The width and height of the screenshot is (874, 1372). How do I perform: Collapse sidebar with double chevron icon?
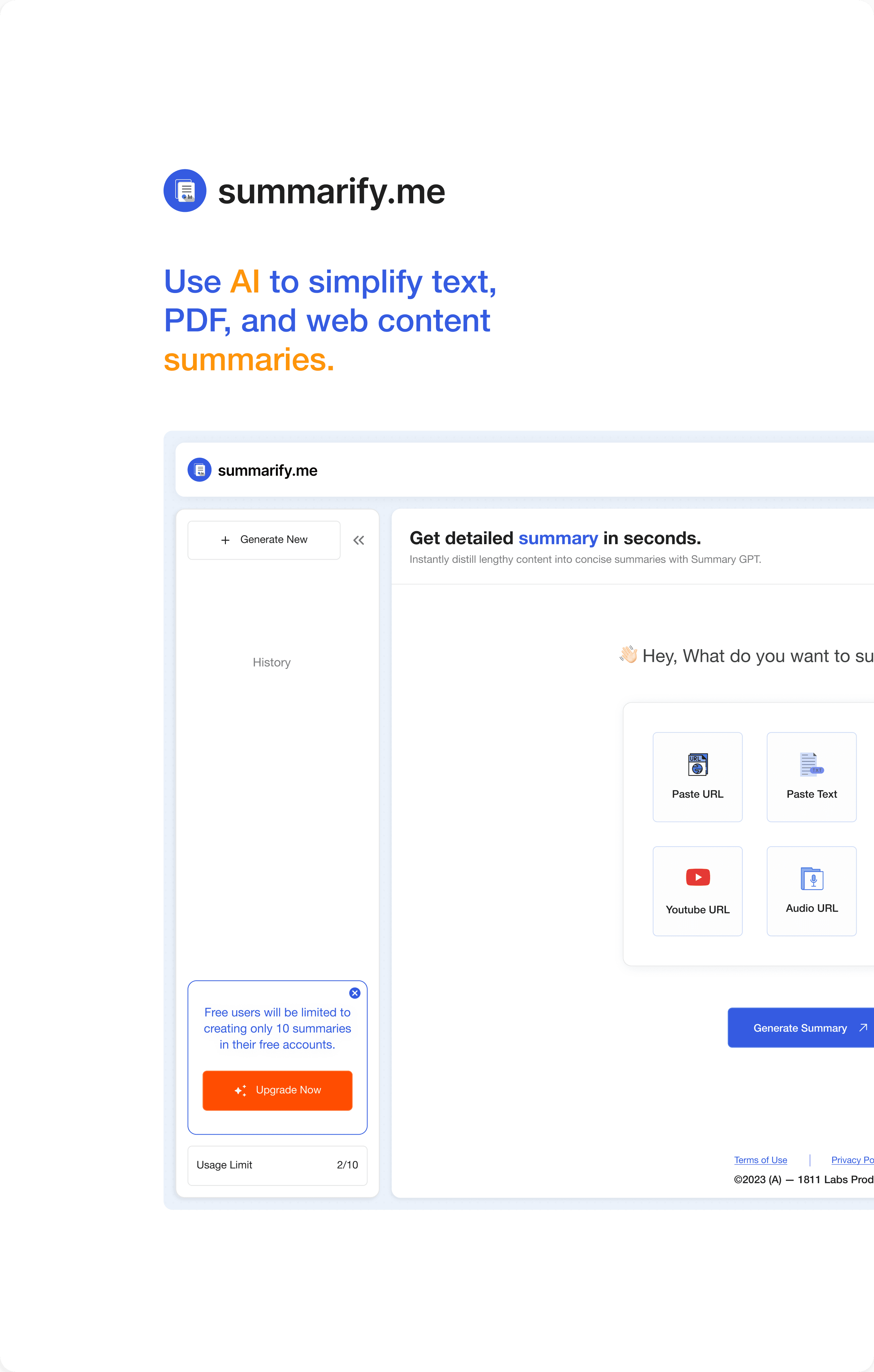359,540
